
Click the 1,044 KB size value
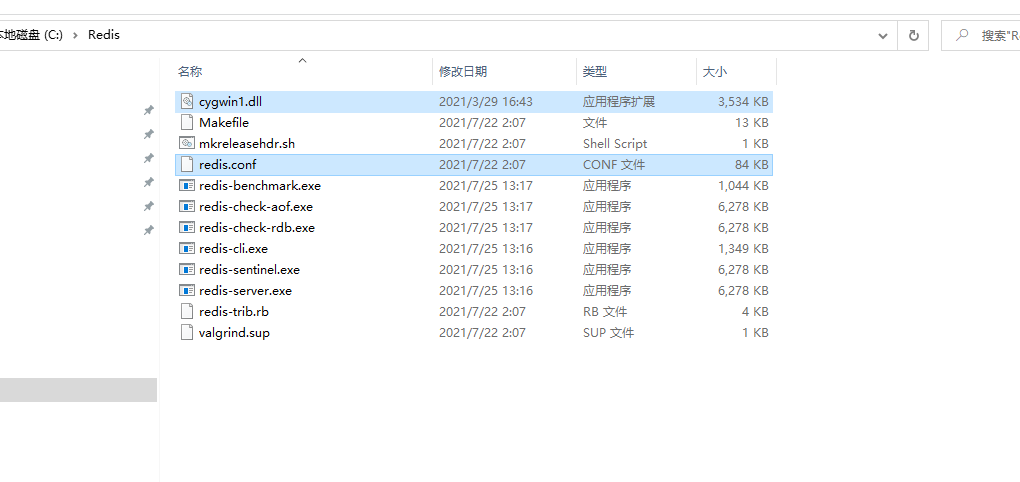pos(743,185)
